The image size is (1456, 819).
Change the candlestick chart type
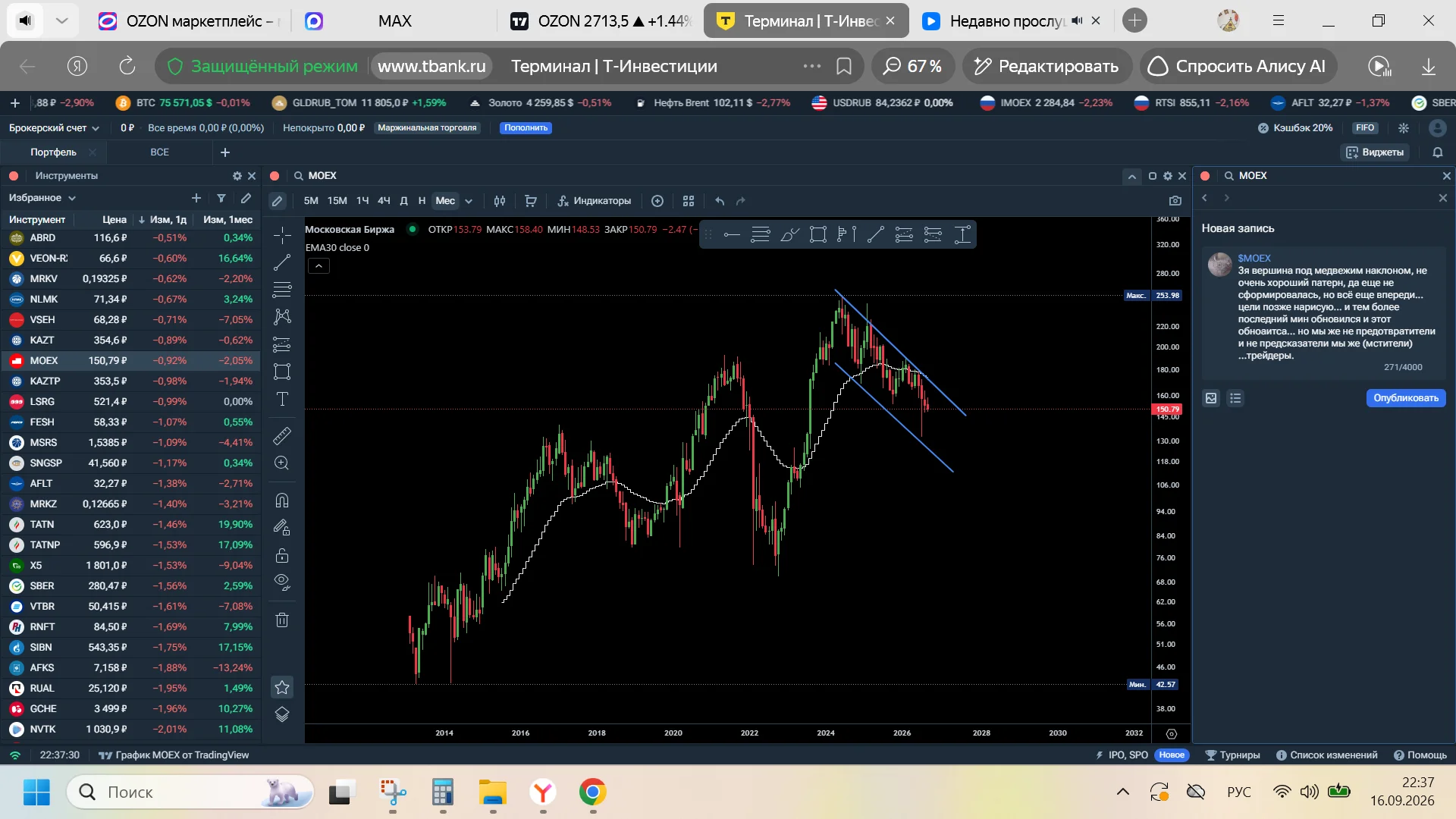(500, 201)
